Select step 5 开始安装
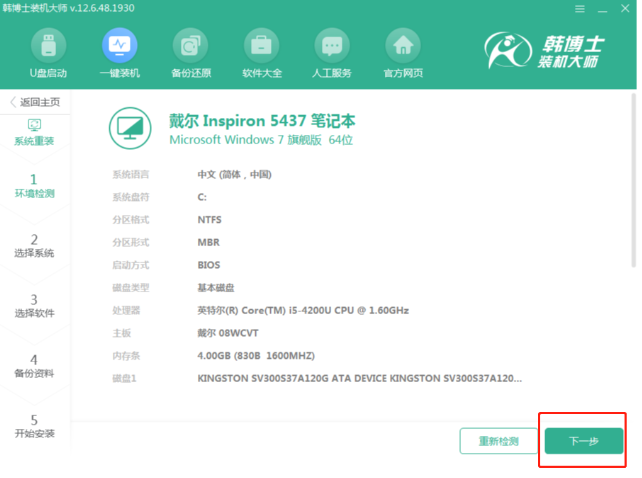 pos(34,426)
